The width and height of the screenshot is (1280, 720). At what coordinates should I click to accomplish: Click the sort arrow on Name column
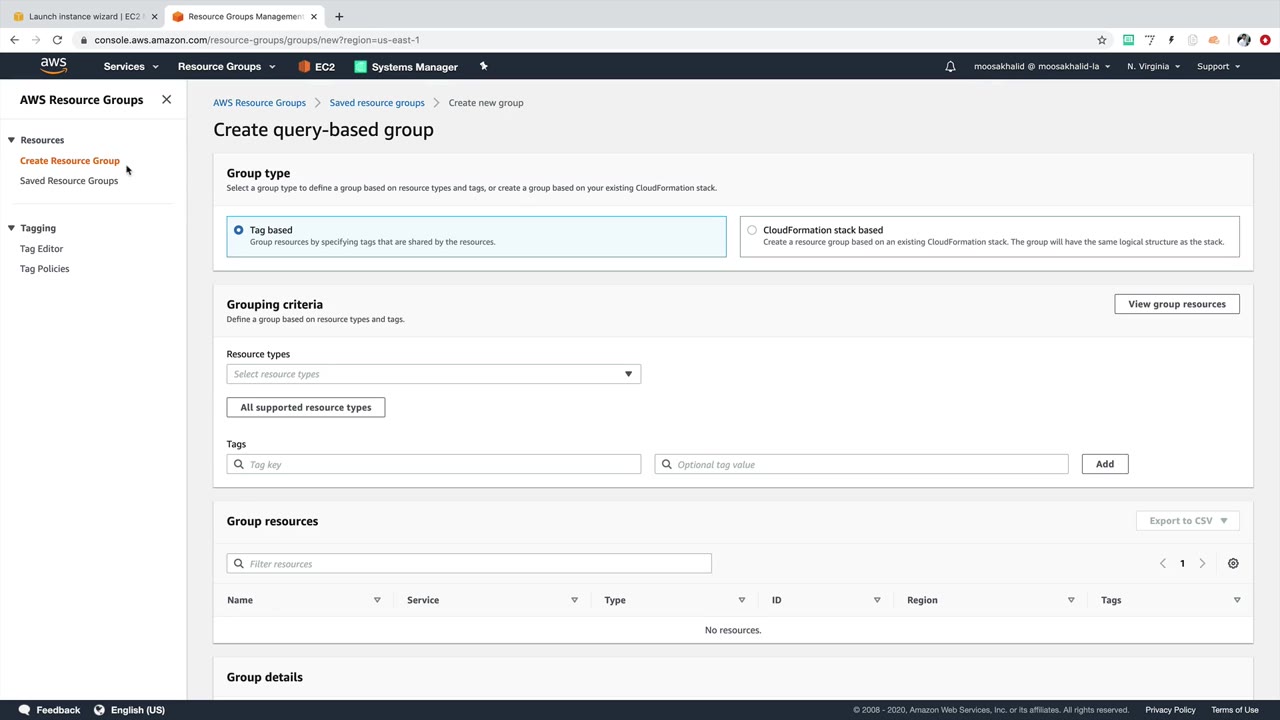click(377, 600)
